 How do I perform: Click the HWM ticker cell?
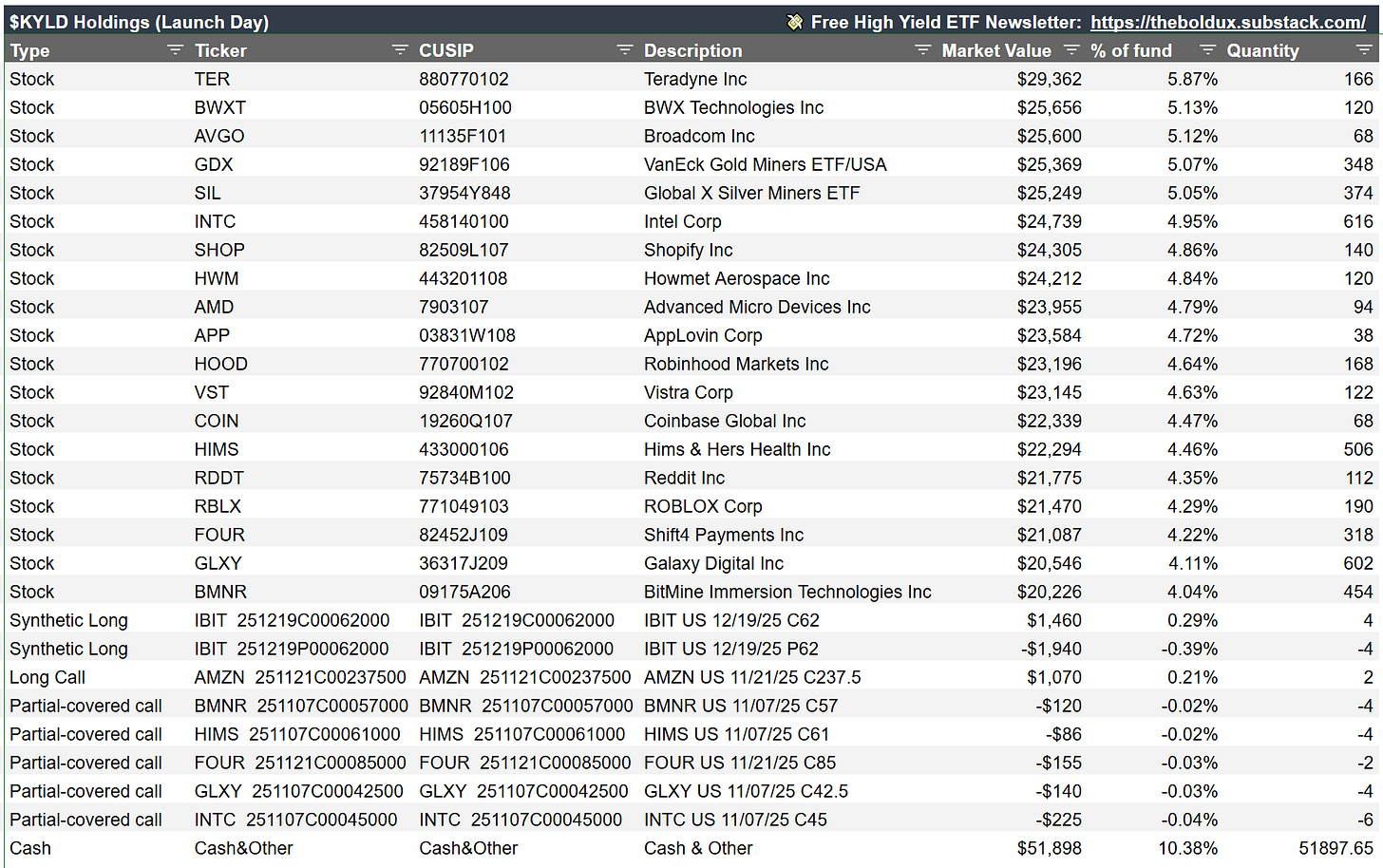click(x=217, y=278)
